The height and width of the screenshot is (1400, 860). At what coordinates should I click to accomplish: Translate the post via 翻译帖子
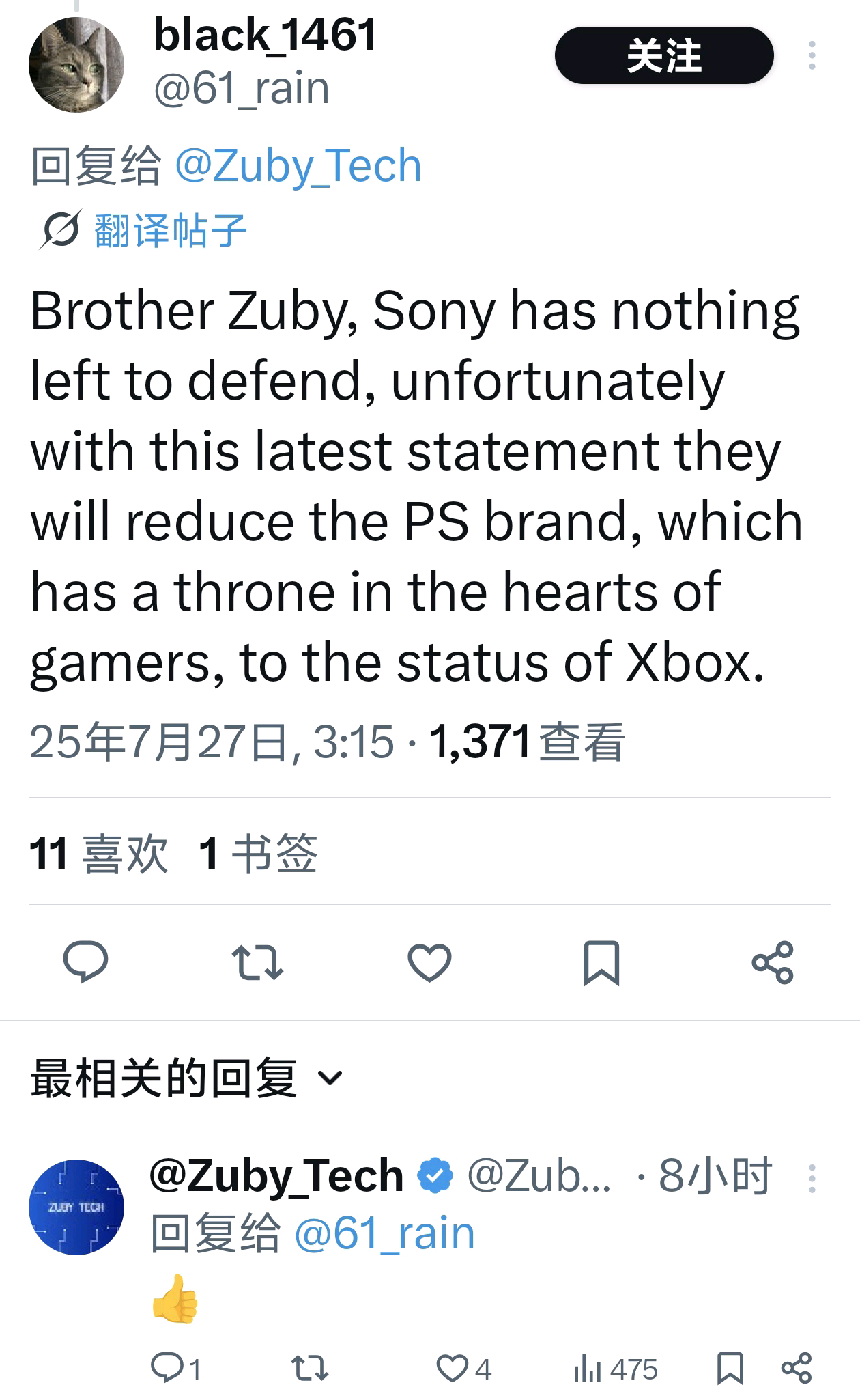(170, 230)
